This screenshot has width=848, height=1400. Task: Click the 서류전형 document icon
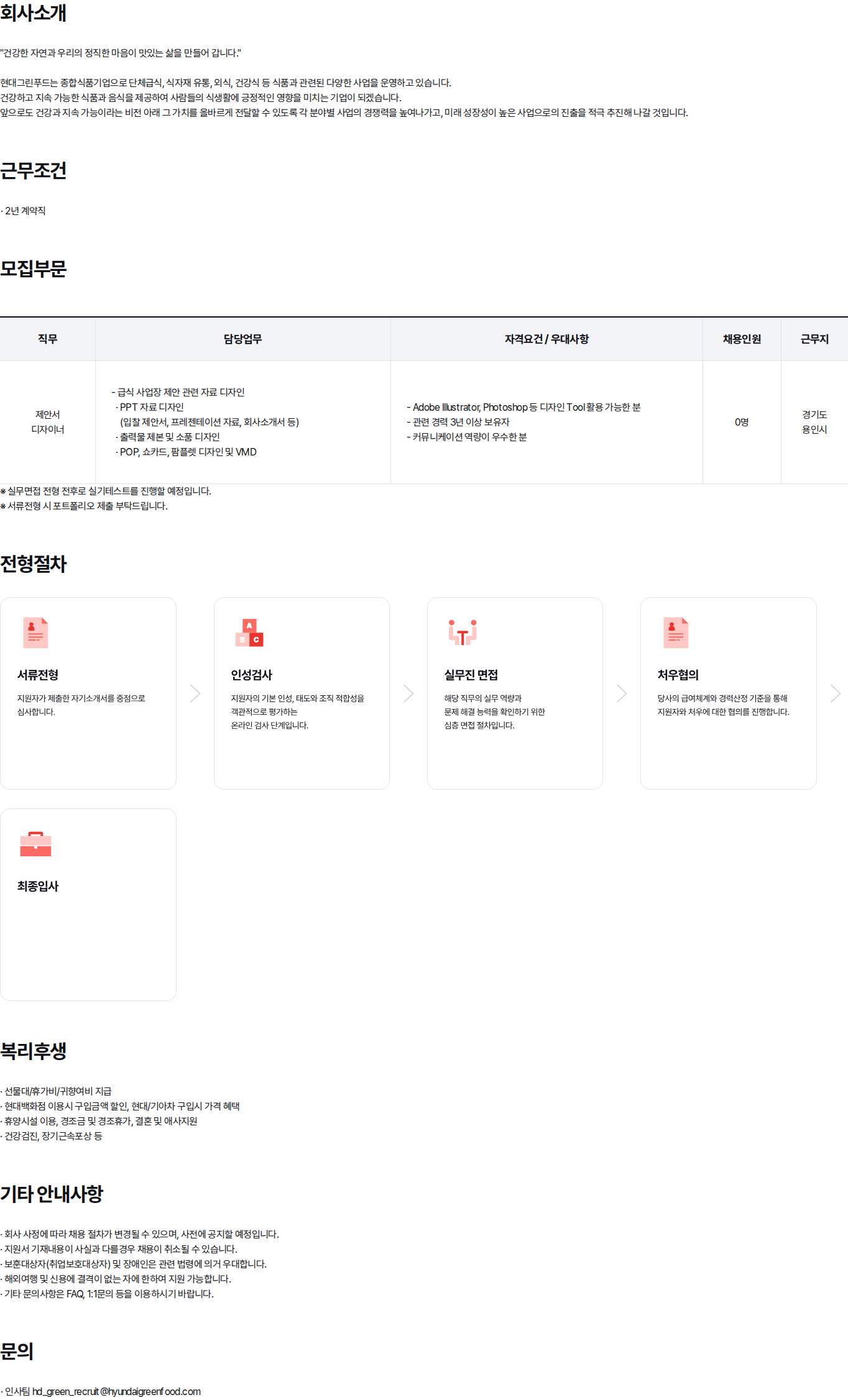coord(35,633)
